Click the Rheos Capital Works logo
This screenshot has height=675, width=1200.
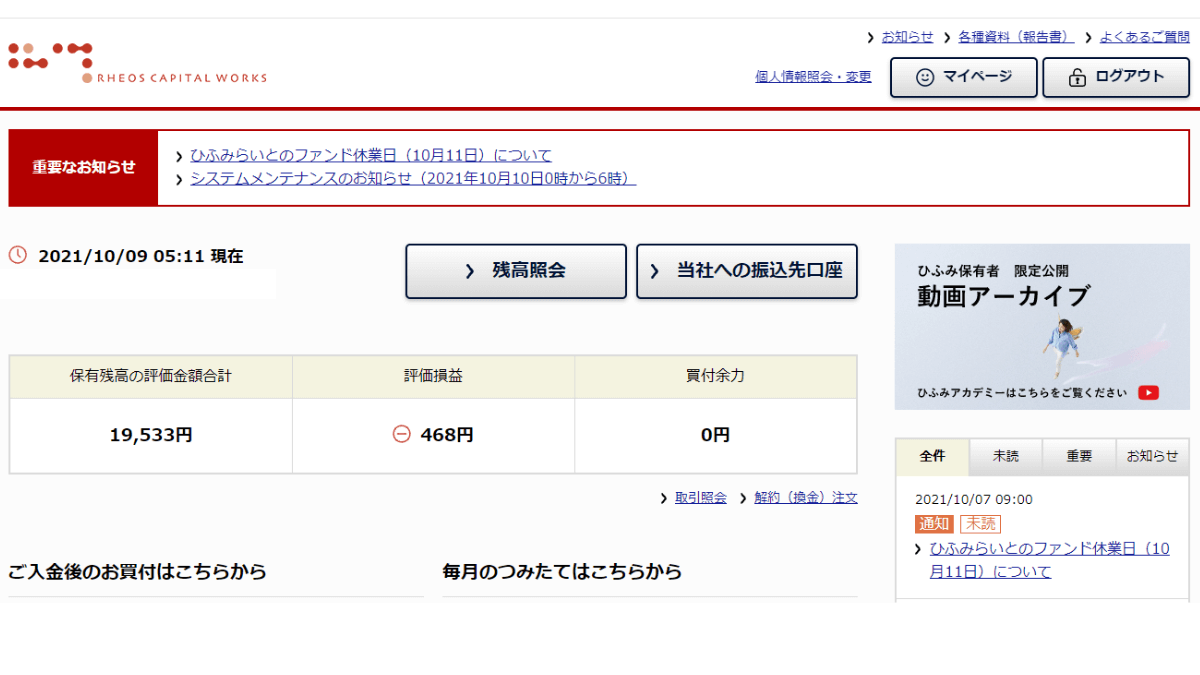click(137, 62)
